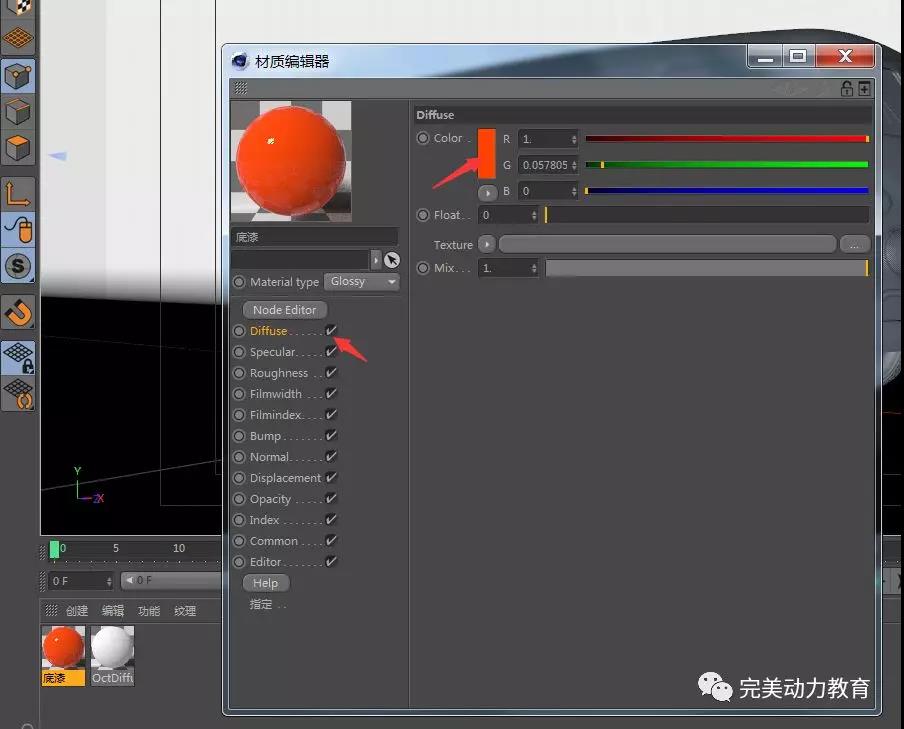Disable the Opacity channel checkbox
This screenshot has height=729, width=904.
click(331, 499)
